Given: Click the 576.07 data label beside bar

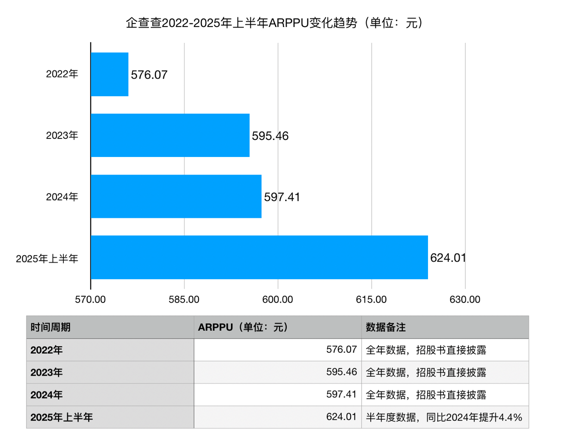Looking at the screenshot, I should pos(149,75).
